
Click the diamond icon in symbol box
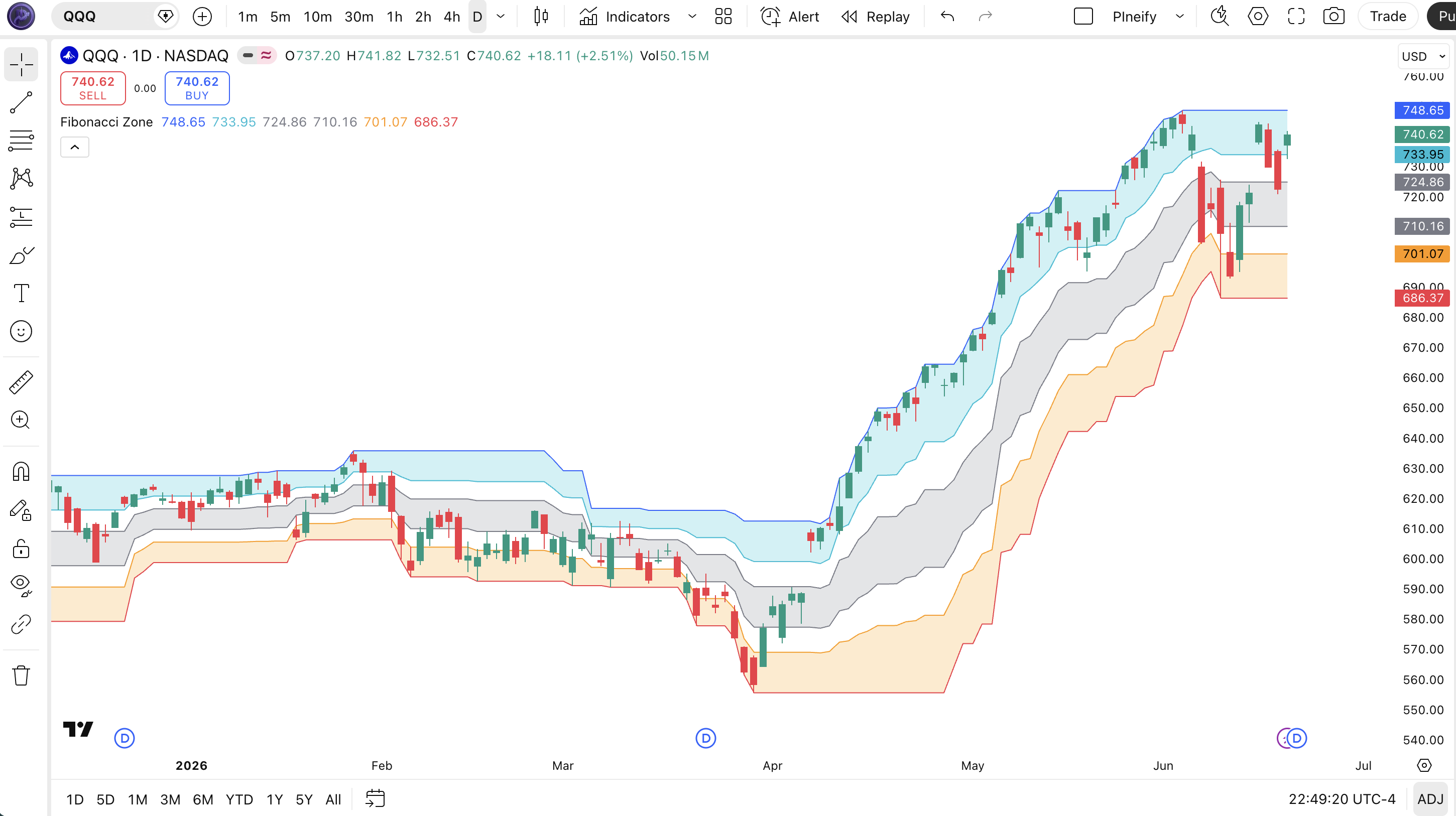[x=166, y=17]
